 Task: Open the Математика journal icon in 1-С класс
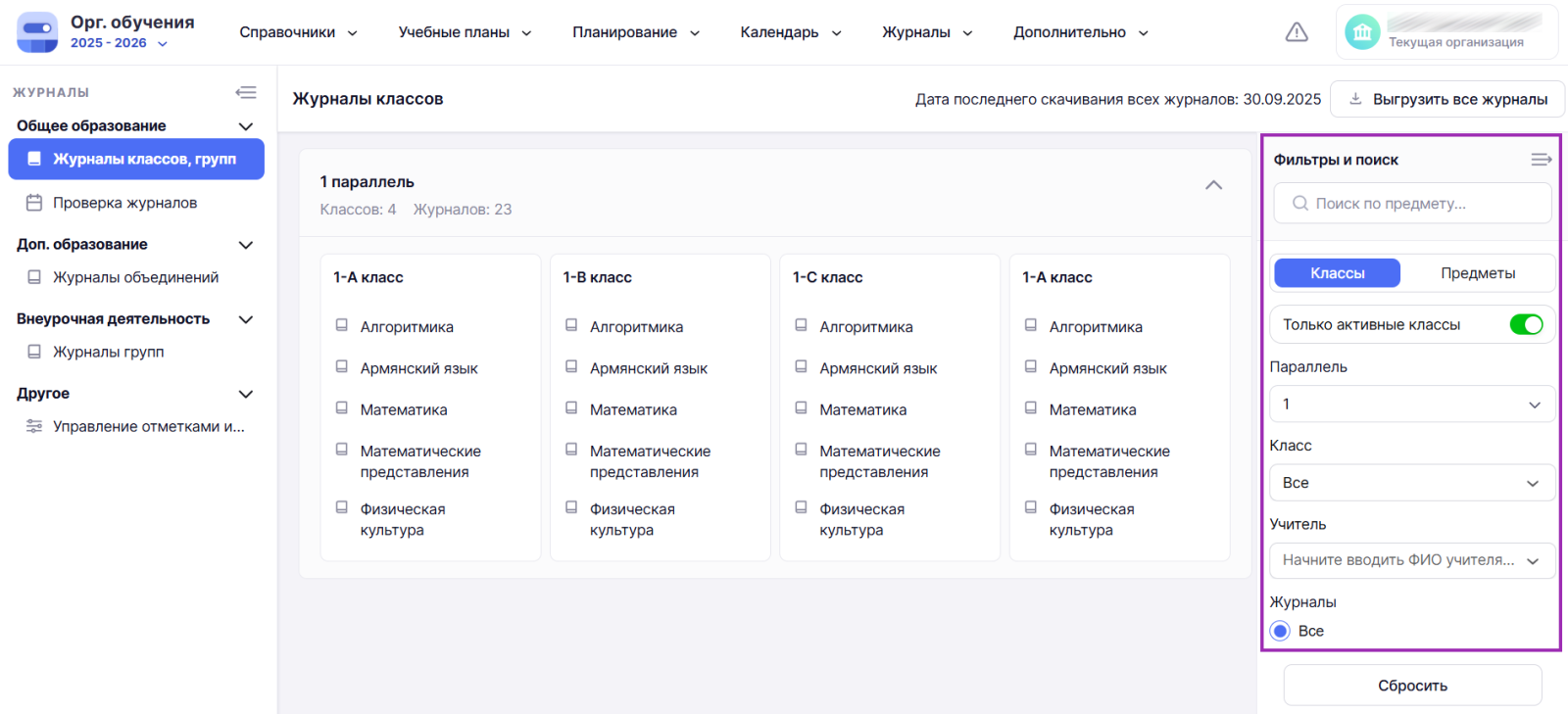click(801, 408)
